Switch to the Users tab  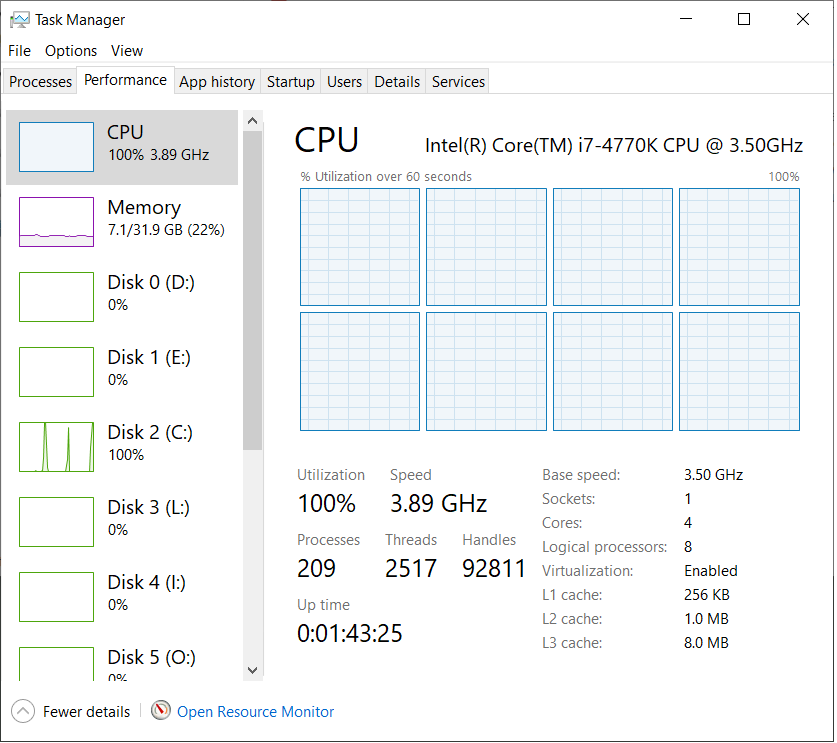[345, 82]
